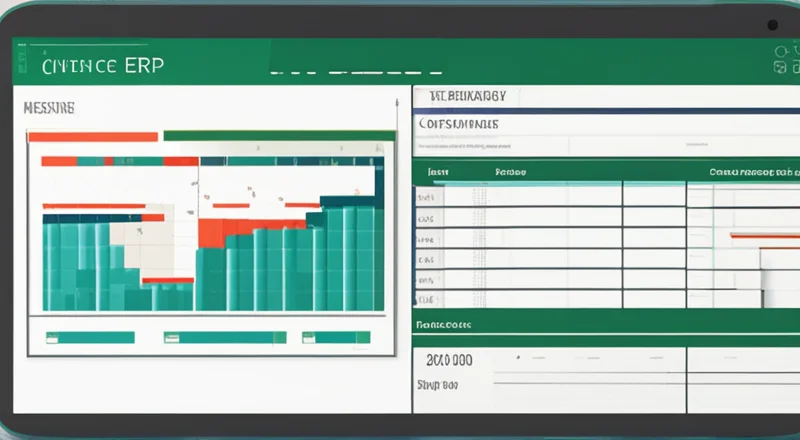
Task: Click the second heading in right panel
Action: (x=459, y=122)
